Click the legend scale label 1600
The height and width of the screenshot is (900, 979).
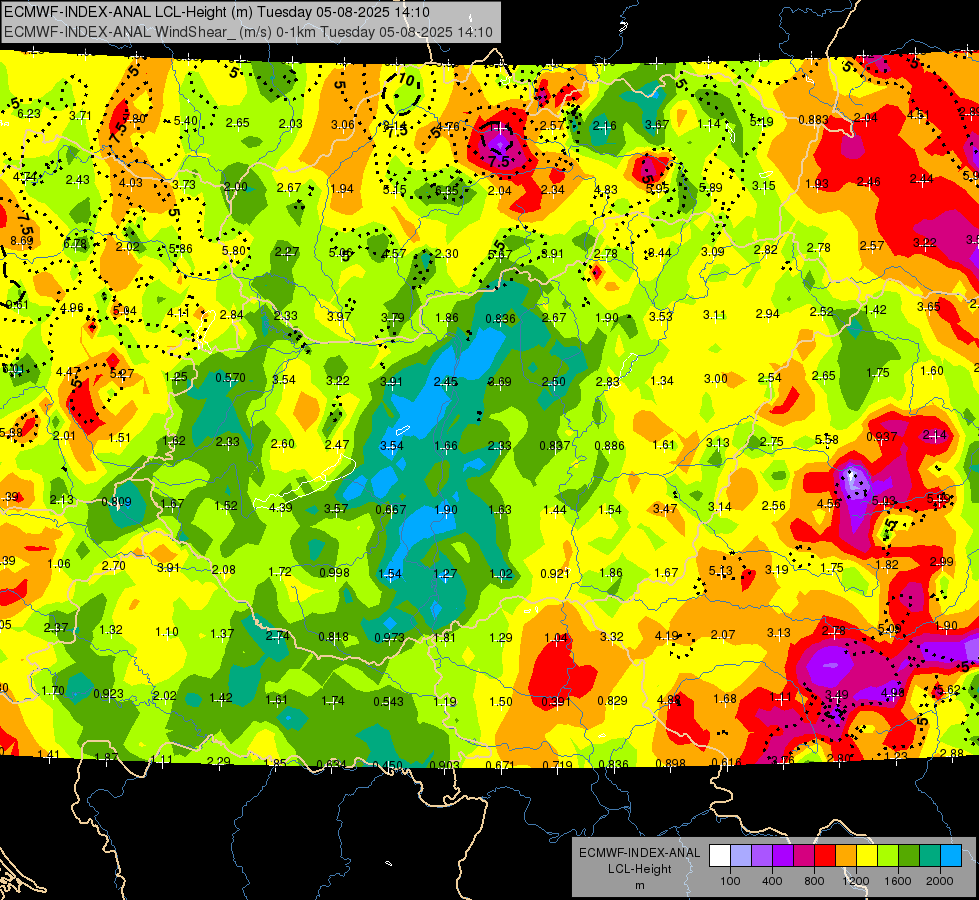coord(898,881)
